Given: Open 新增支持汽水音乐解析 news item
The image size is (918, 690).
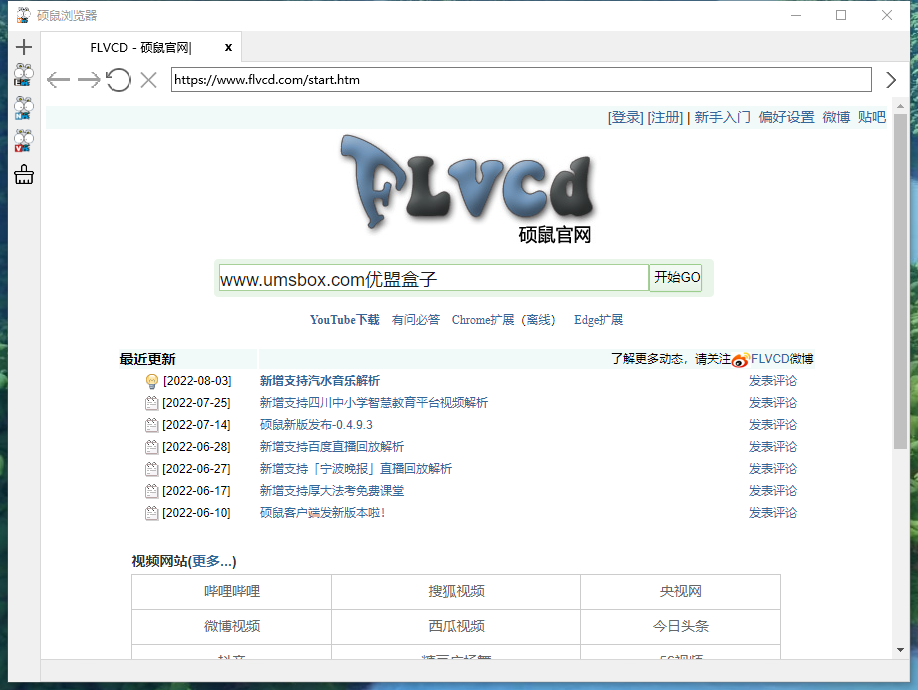Looking at the screenshot, I should (x=320, y=381).
